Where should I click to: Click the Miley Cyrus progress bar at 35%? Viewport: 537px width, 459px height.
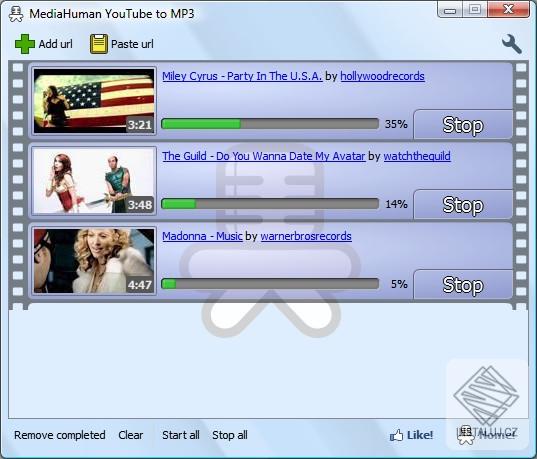tap(270, 124)
